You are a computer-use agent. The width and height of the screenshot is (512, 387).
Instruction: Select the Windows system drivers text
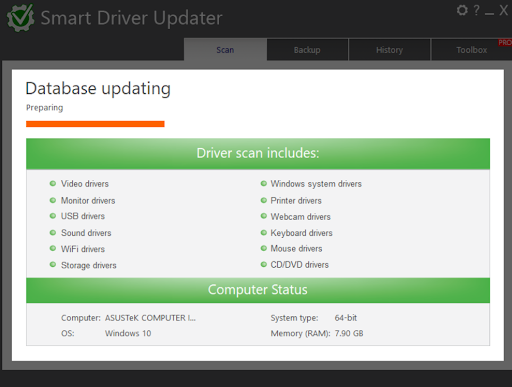point(316,184)
